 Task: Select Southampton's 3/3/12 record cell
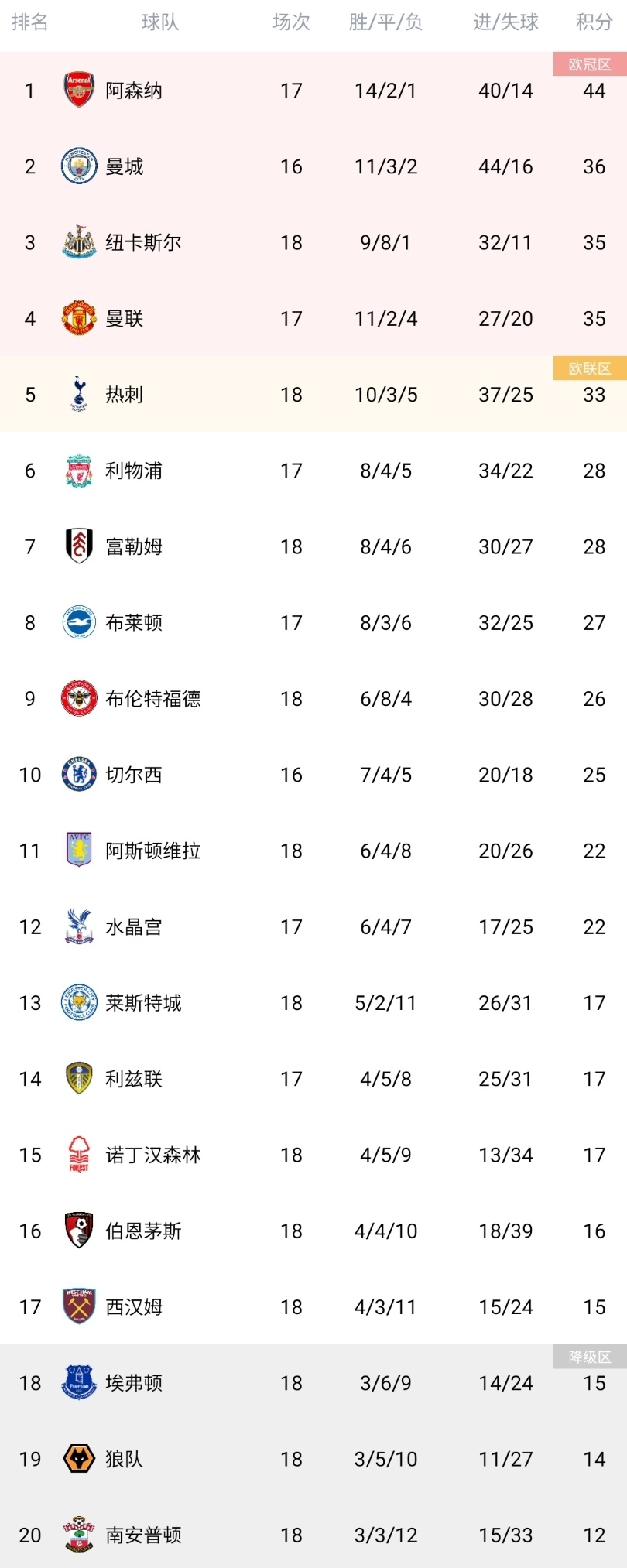[x=385, y=1535]
